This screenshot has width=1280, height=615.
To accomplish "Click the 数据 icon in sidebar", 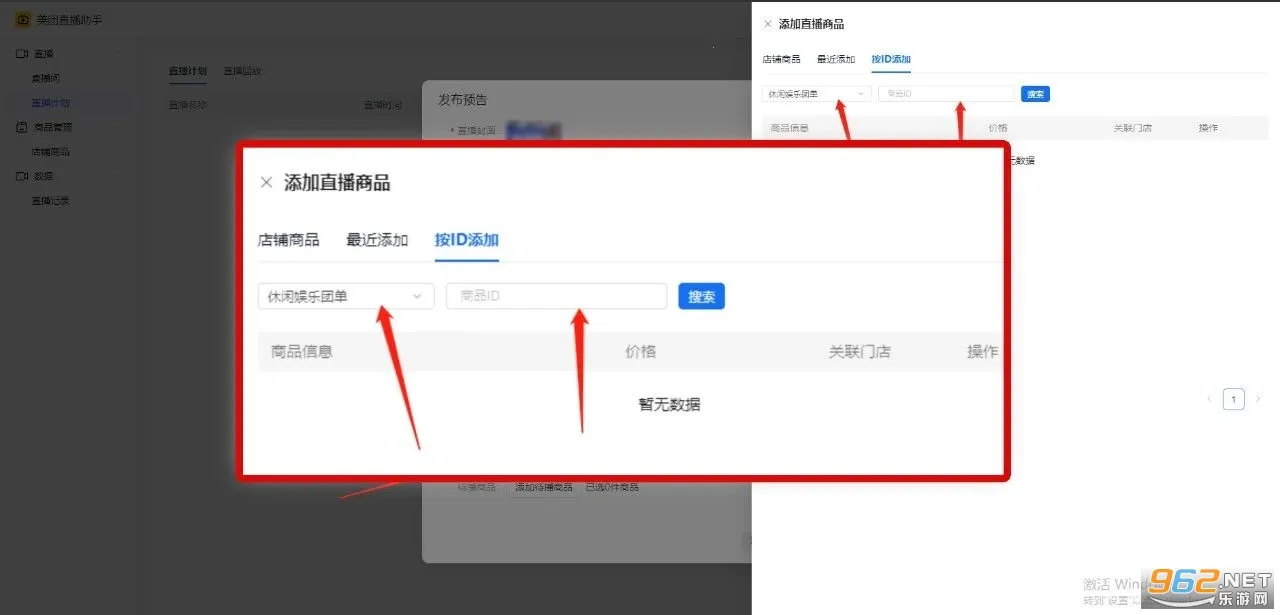I will tap(22, 176).
